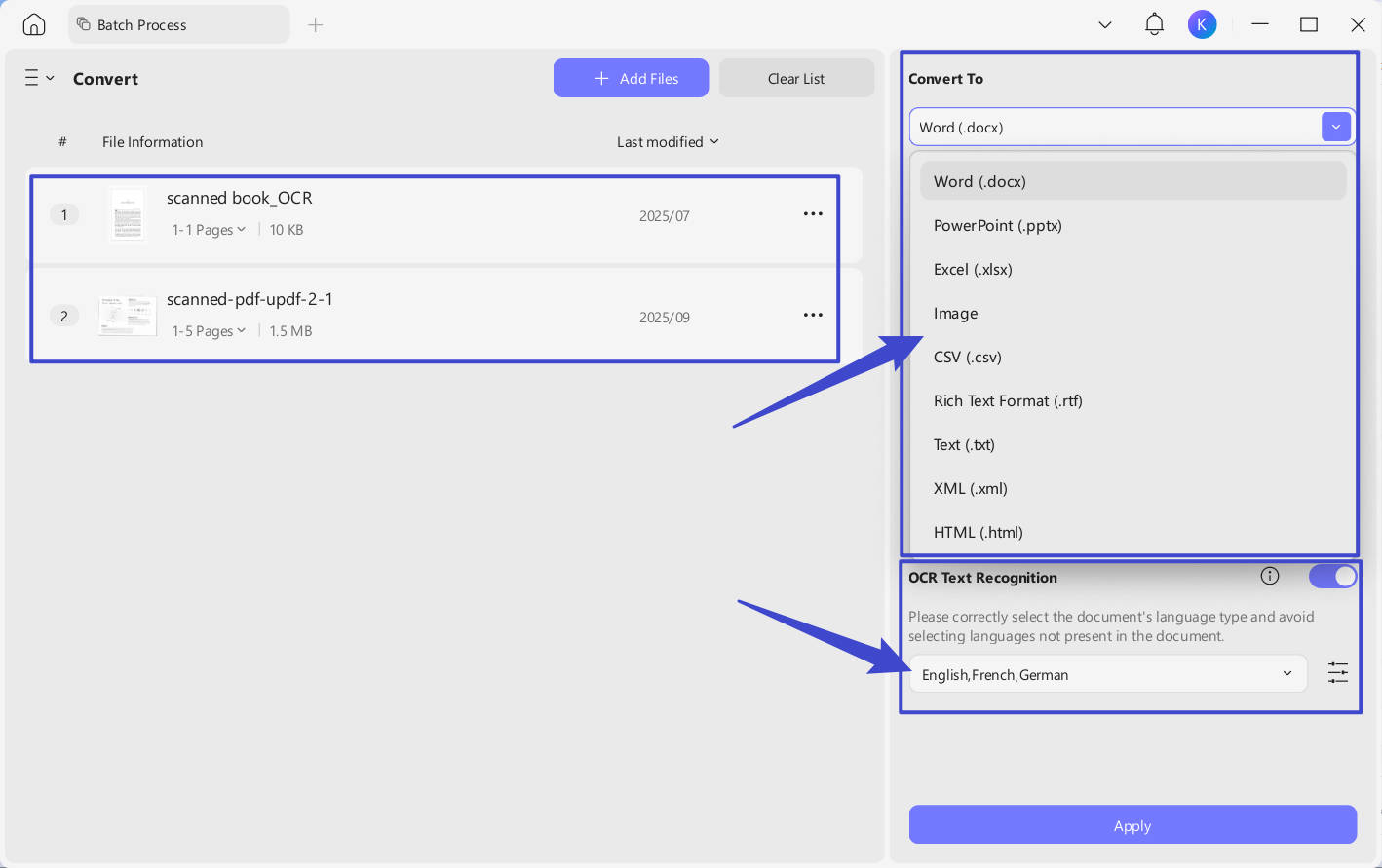The height and width of the screenshot is (868, 1382).
Task: Go to the Home icon
Action: 34,24
